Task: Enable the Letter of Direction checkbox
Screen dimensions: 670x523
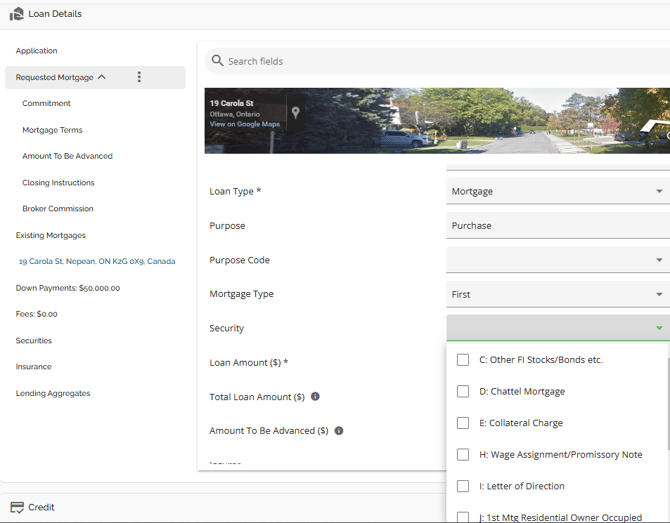Action: coord(463,486)
